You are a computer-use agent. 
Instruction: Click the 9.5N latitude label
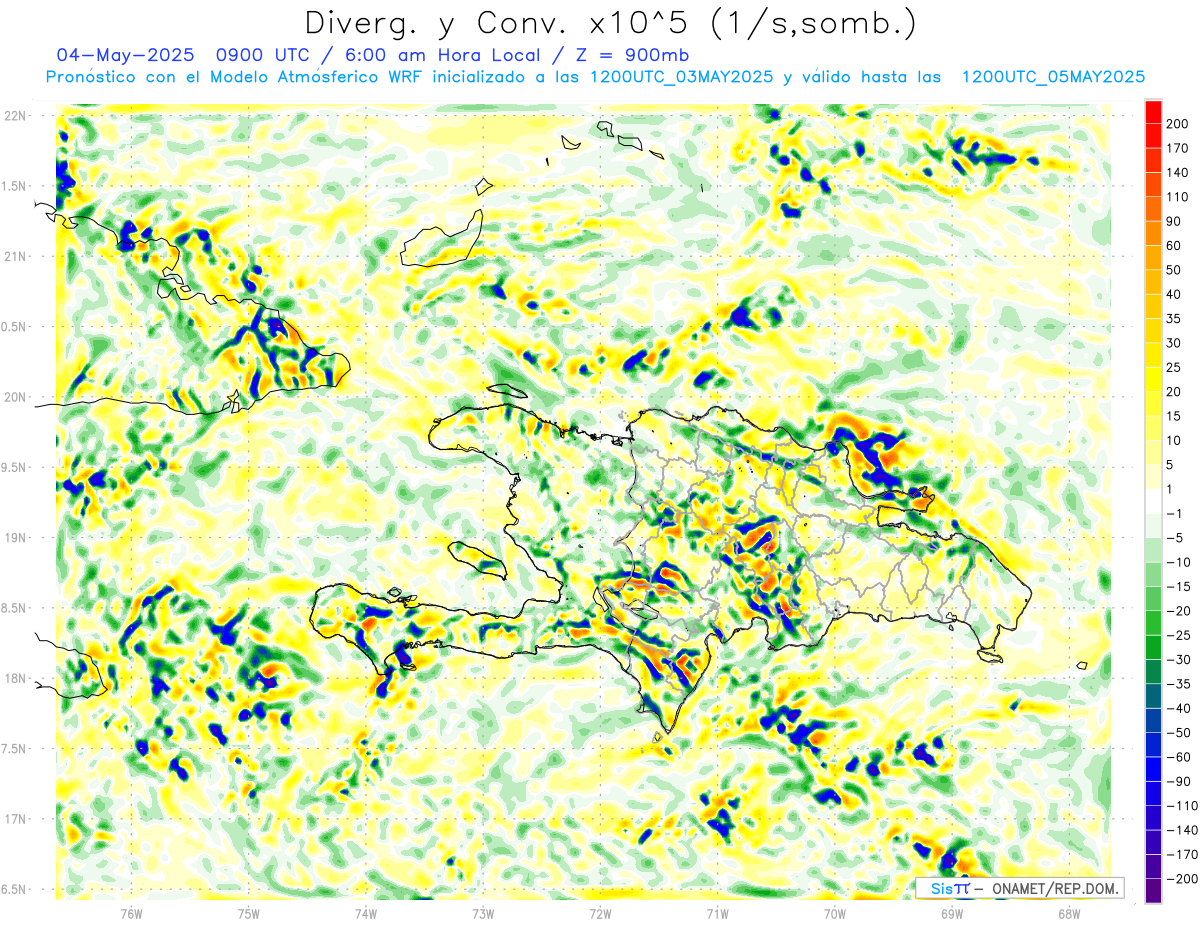coord(15,467)
